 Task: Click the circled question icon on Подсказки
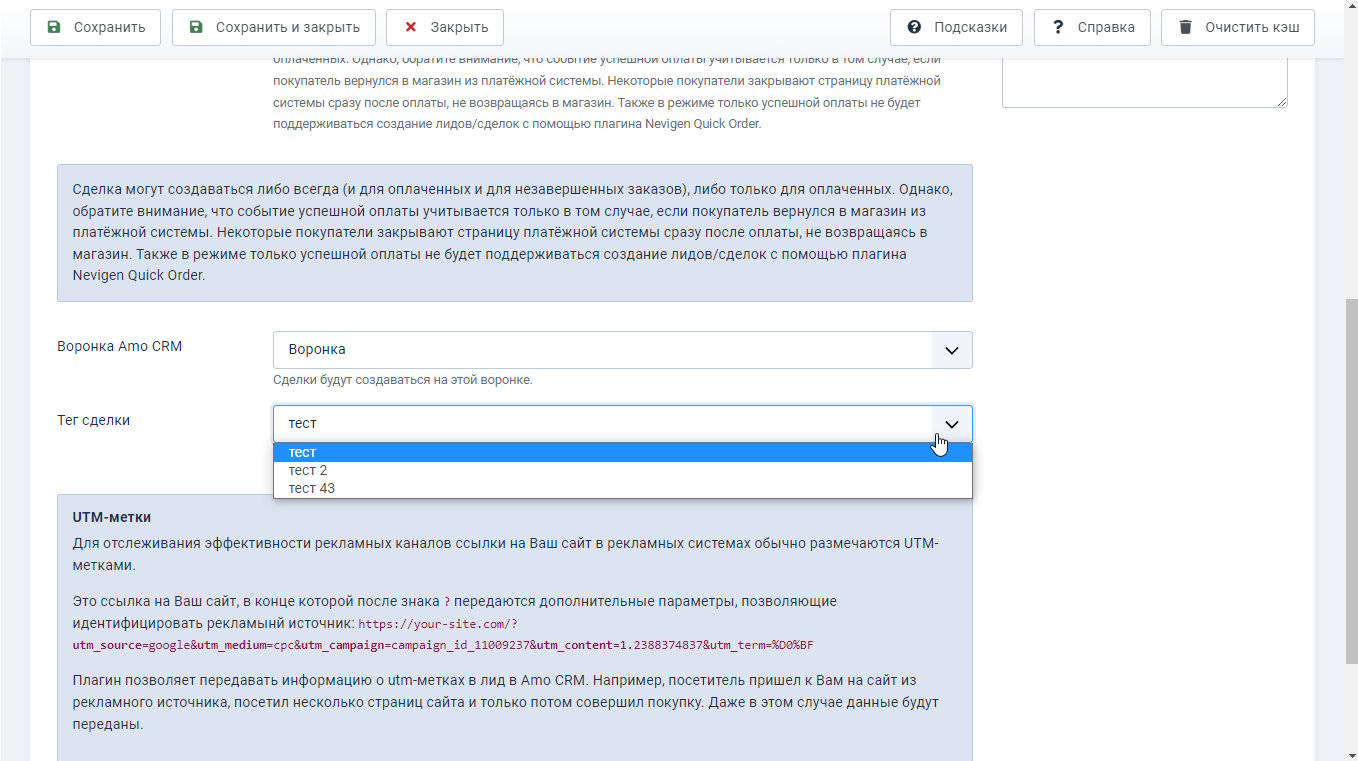tap(914, 27)
